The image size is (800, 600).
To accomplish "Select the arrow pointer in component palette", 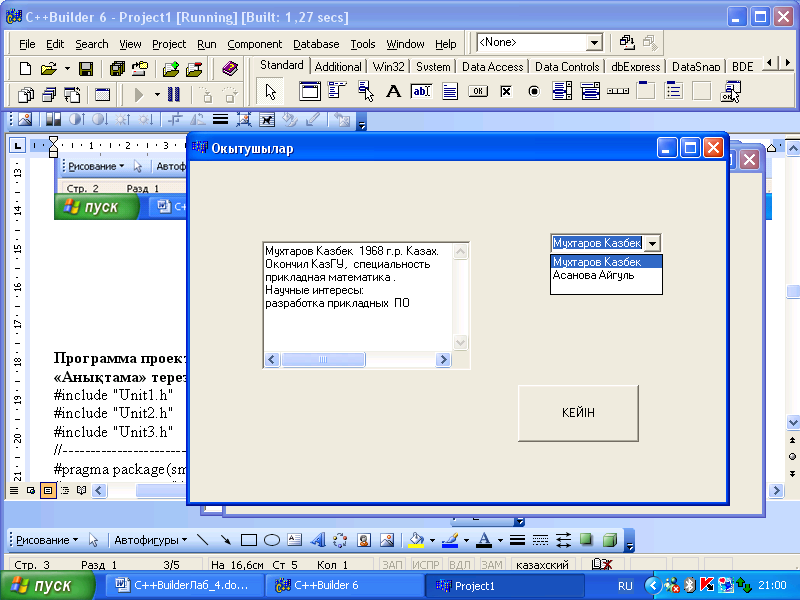I will pos(270,92).
